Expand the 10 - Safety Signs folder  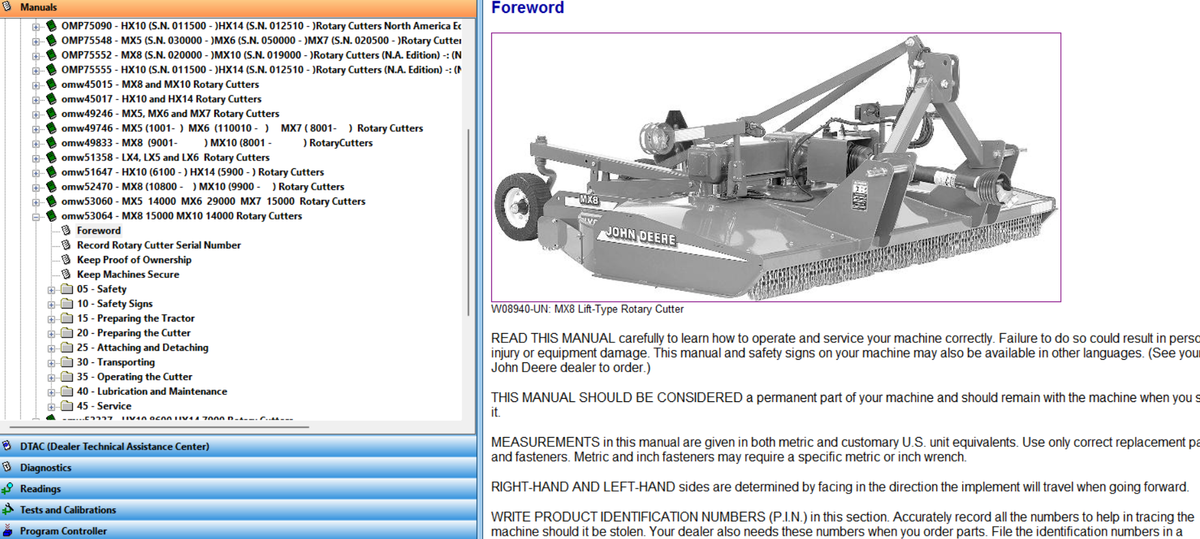pos(52,304)
